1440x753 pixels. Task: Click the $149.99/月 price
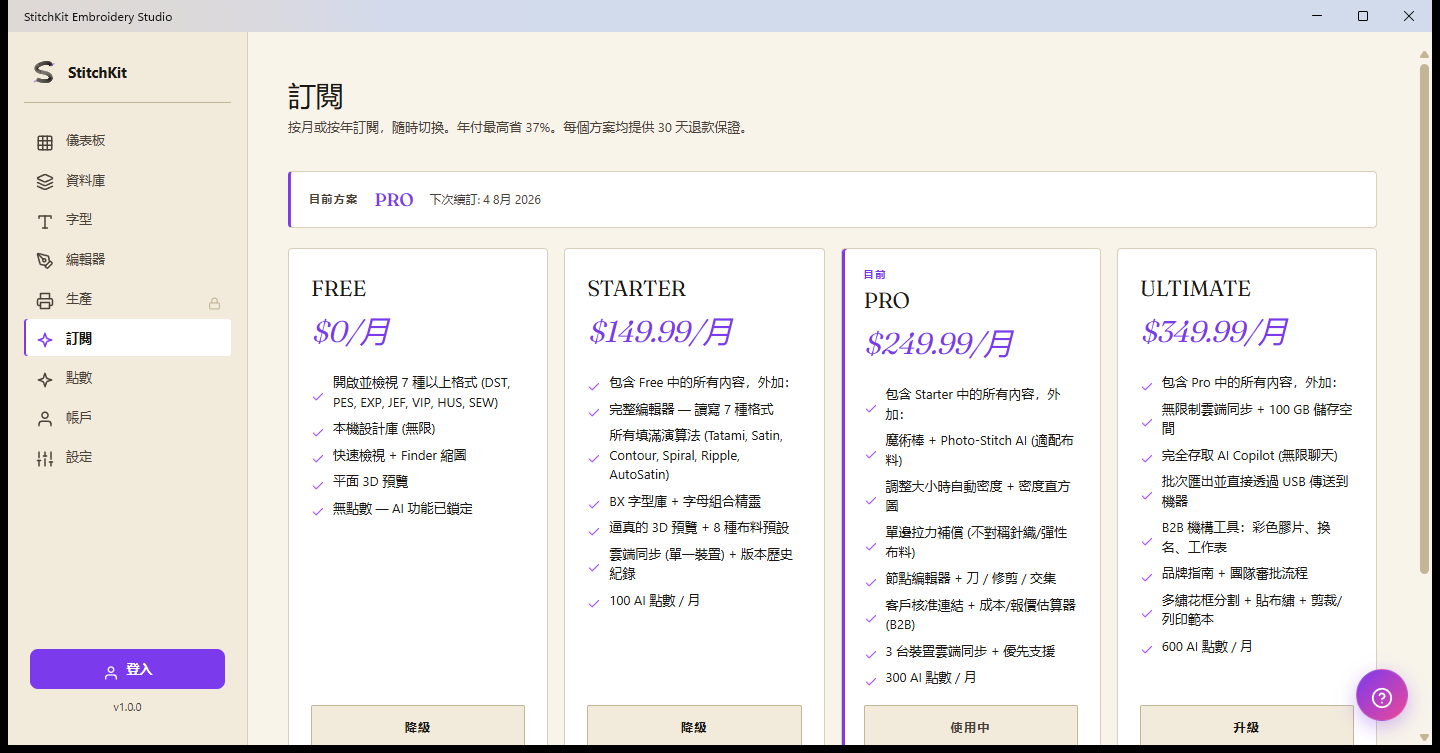[x=661, y=332]
